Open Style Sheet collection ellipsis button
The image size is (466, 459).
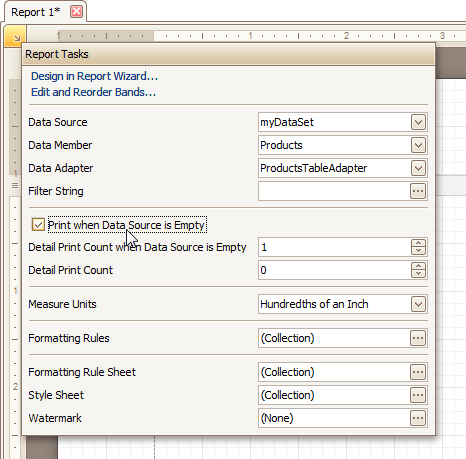tap(418, 395)
